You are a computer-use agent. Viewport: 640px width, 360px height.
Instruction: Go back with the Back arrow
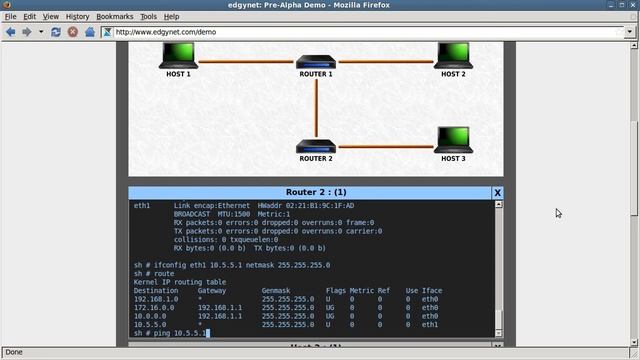point(10,32)
